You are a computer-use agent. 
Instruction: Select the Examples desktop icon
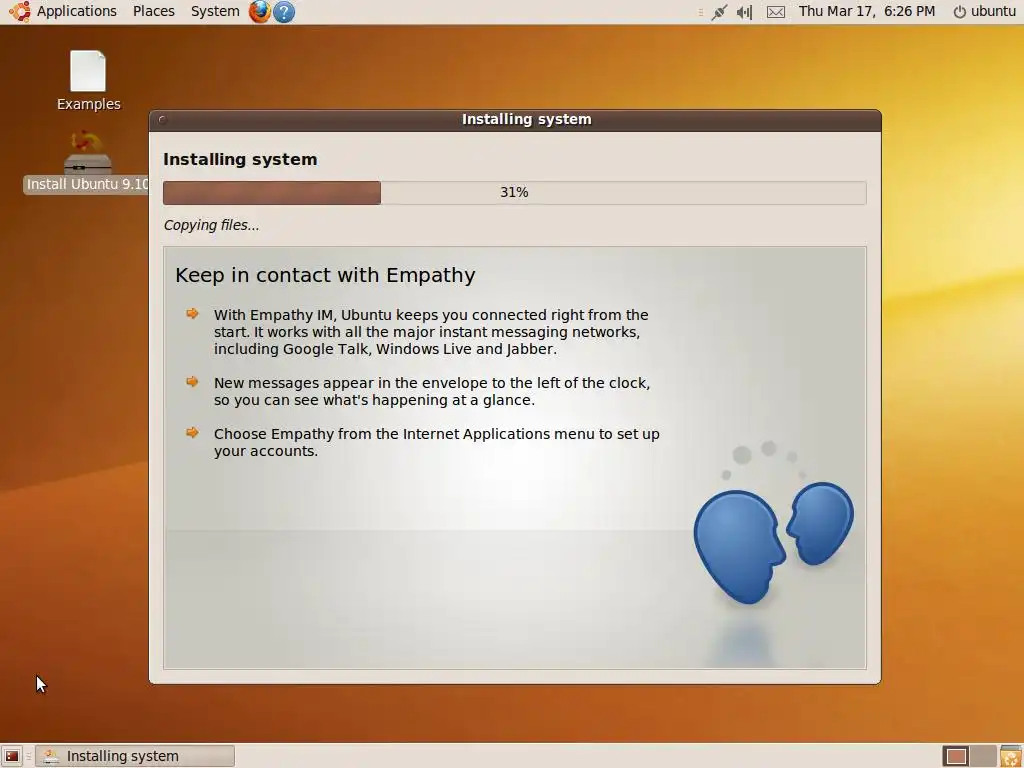click(88, 81)
